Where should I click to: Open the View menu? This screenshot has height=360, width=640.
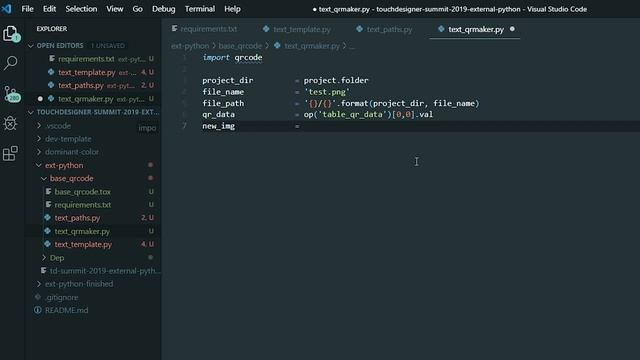click(x=115, y=9)
